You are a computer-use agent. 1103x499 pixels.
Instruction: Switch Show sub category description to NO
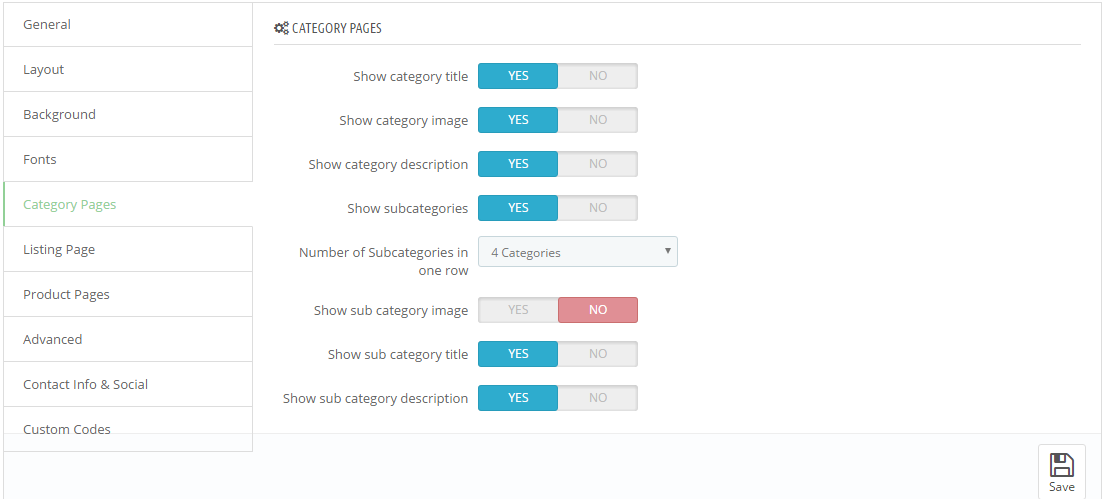(x=598, y=398)
